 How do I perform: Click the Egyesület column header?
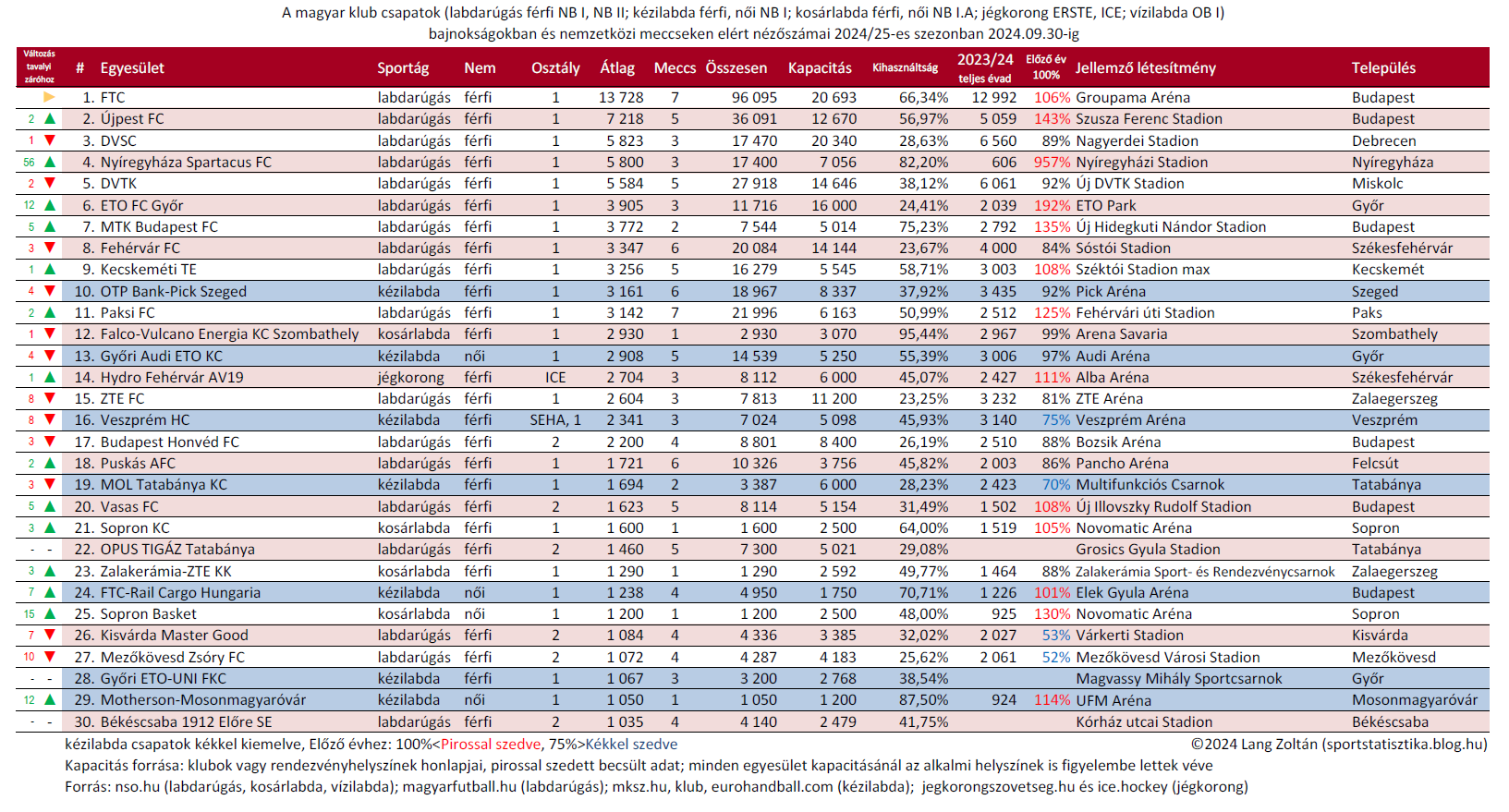(132, 67)
